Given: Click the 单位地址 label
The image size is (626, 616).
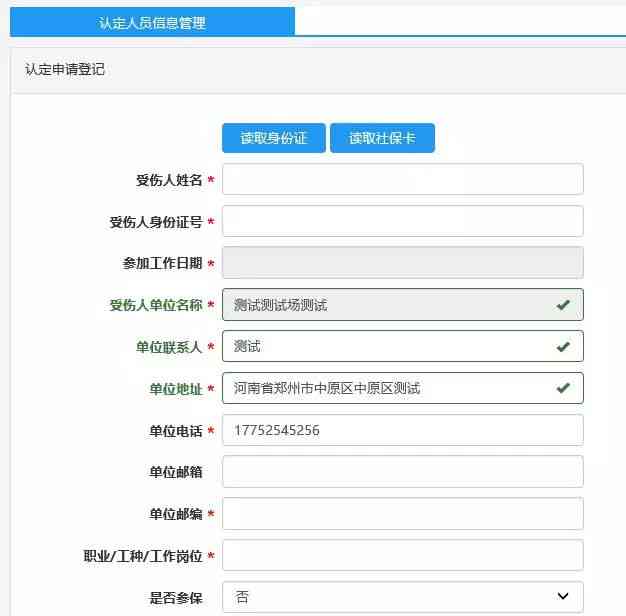Looking at the screenshot, I should click(176, 389).
